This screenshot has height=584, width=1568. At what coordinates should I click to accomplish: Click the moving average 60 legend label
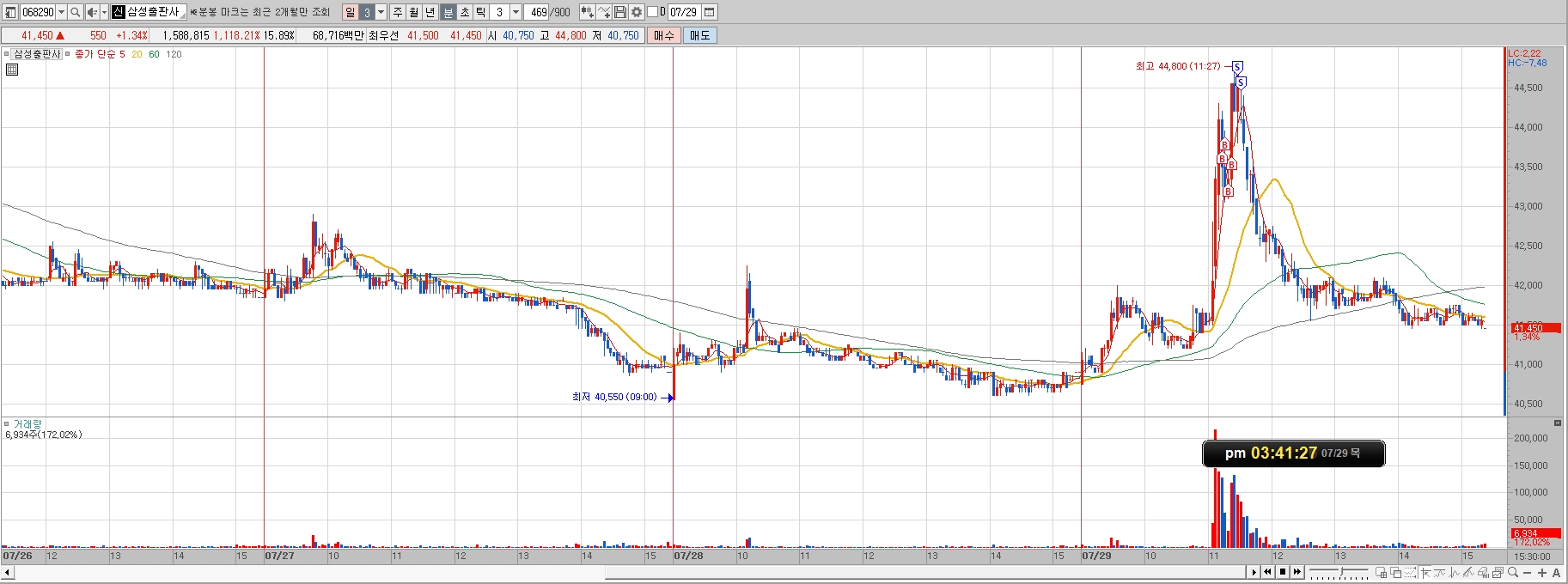pyautogui.click(x=154, y=54)
